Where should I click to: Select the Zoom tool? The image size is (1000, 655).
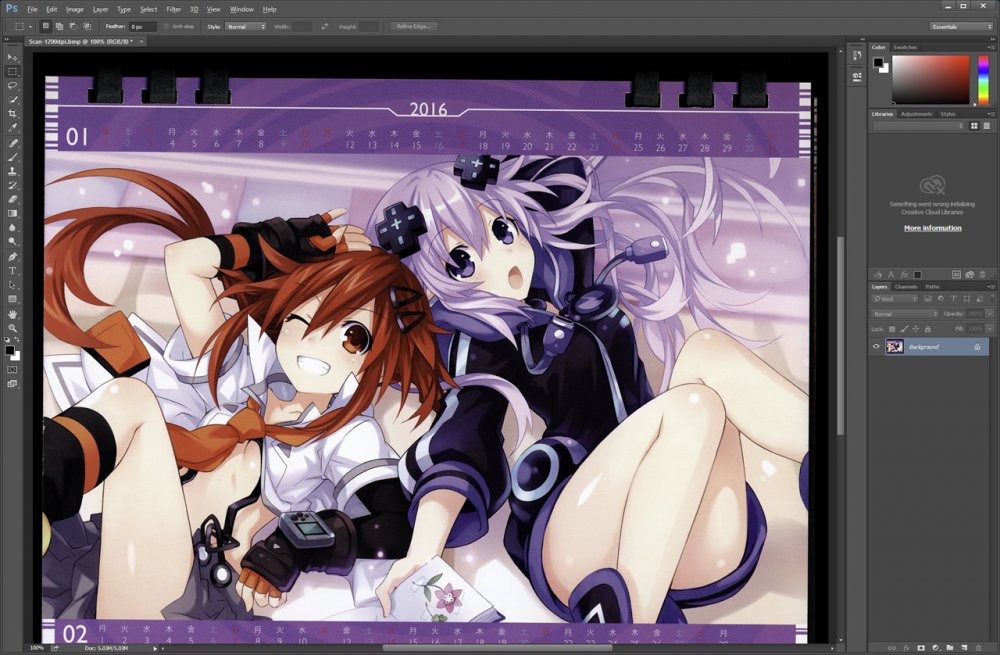pyautogui.click(x=12, y=328)
